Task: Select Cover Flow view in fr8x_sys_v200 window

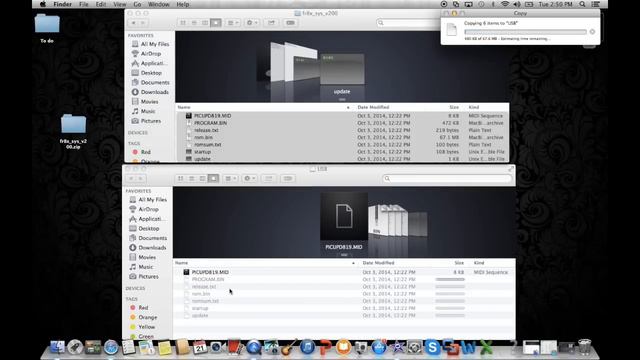Action: coord(216,23)
